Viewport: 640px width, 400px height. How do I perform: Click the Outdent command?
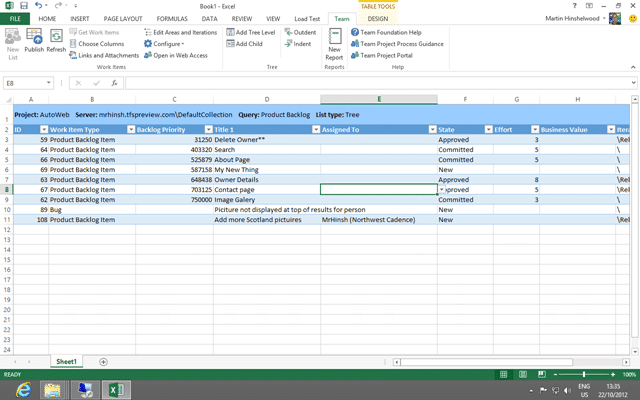[x=300, y=32]
